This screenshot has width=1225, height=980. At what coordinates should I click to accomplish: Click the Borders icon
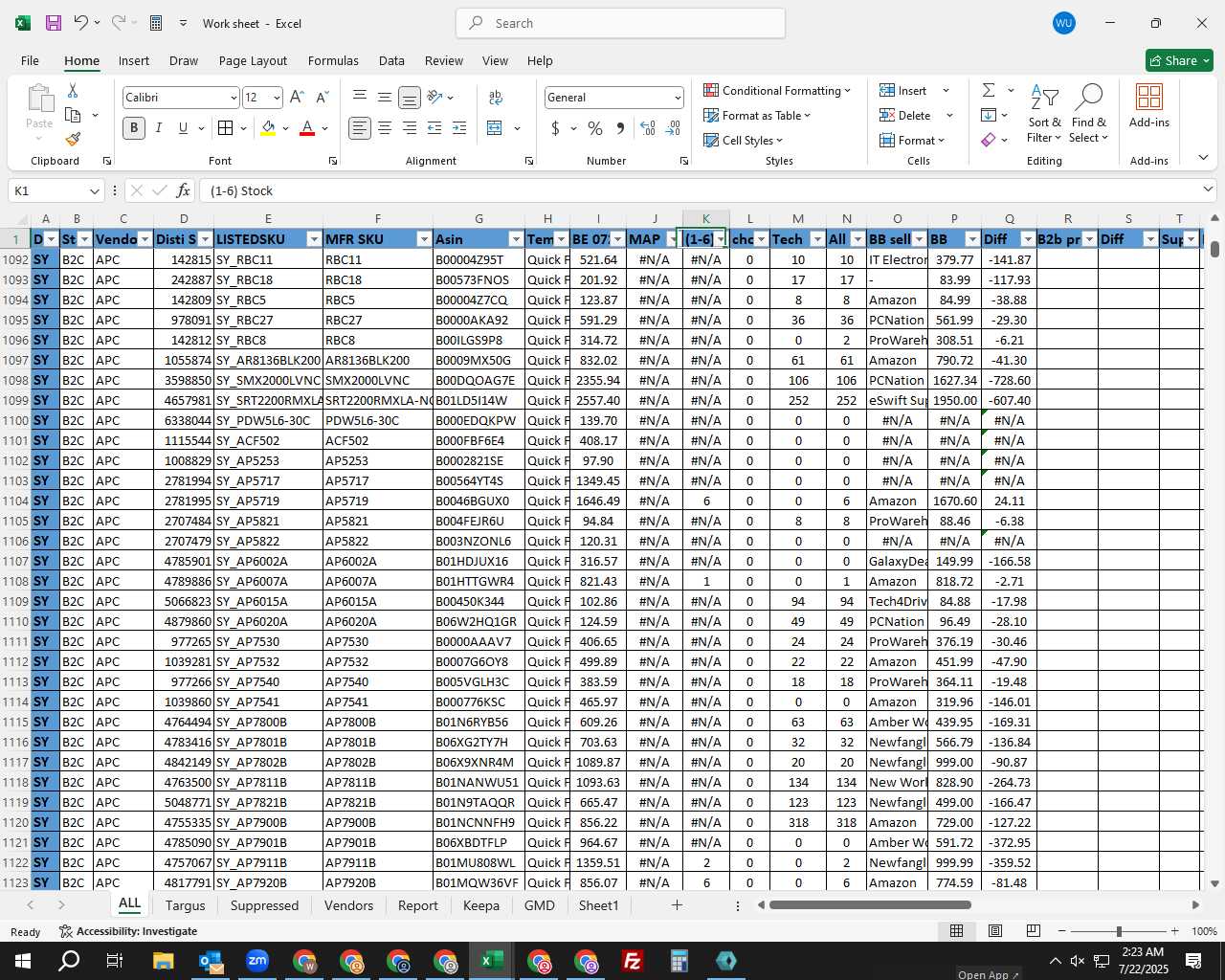click(225, 128)
